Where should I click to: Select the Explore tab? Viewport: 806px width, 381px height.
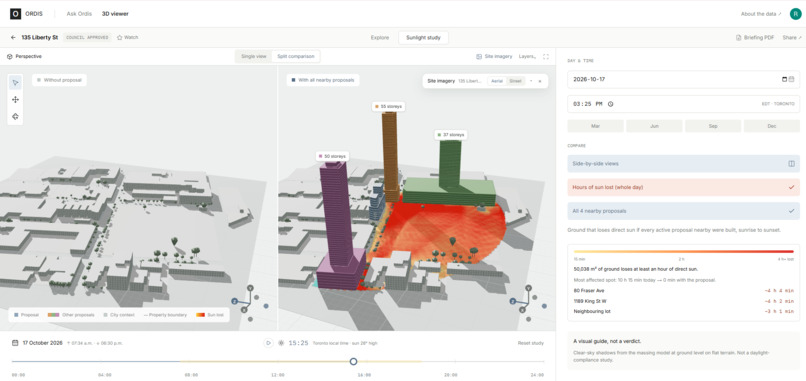[x=380, y=38]
